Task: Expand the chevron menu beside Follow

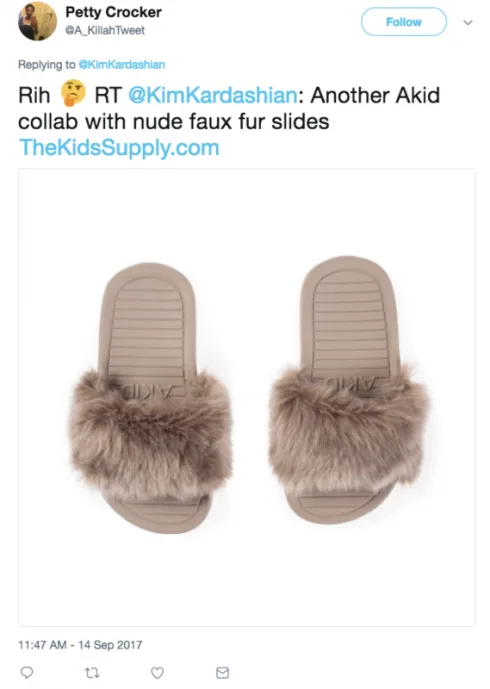Action: 468,22
